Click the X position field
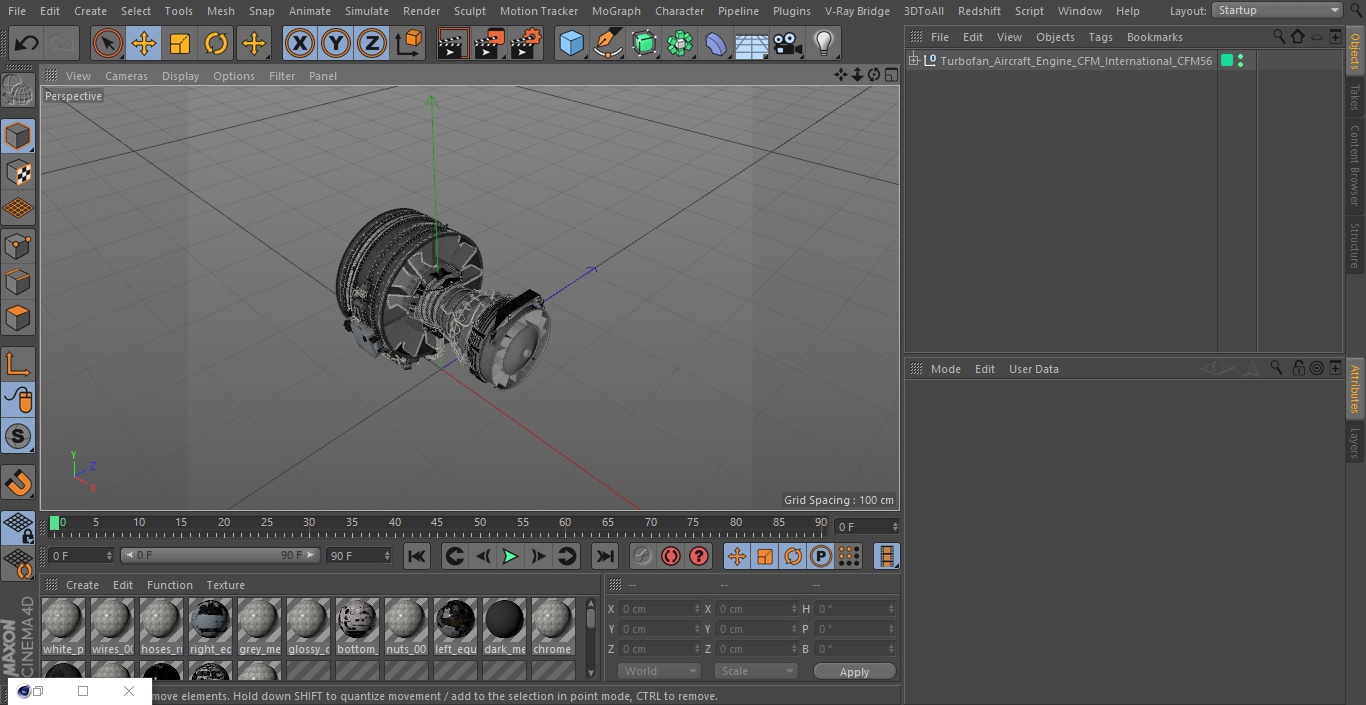Viewport: 1366px width, 705px height. point(658,609)
